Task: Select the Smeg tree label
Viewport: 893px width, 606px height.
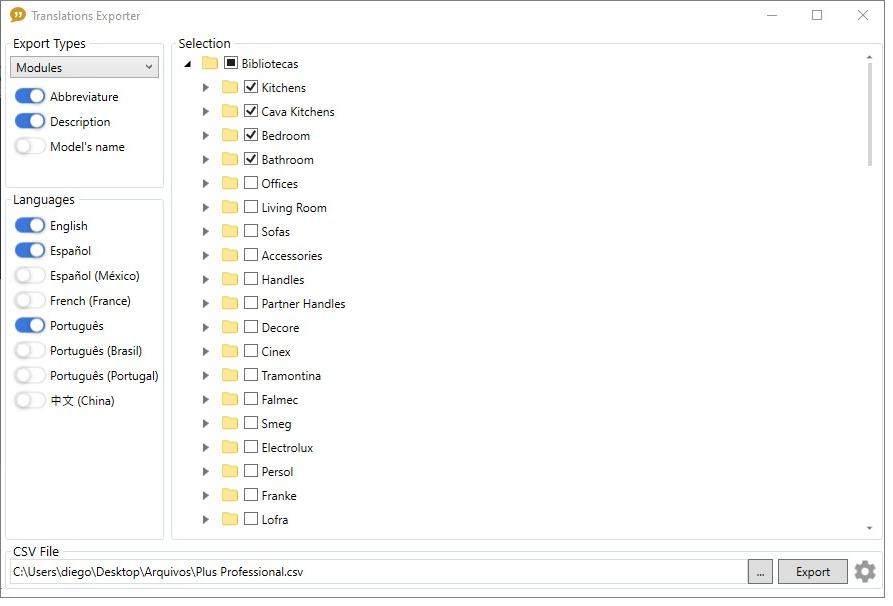Action: click(x=278, y=425)
